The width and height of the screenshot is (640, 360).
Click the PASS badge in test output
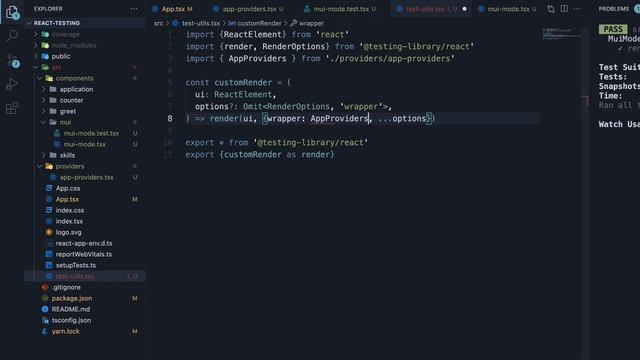pyautogui.click(x=613, y=29)
